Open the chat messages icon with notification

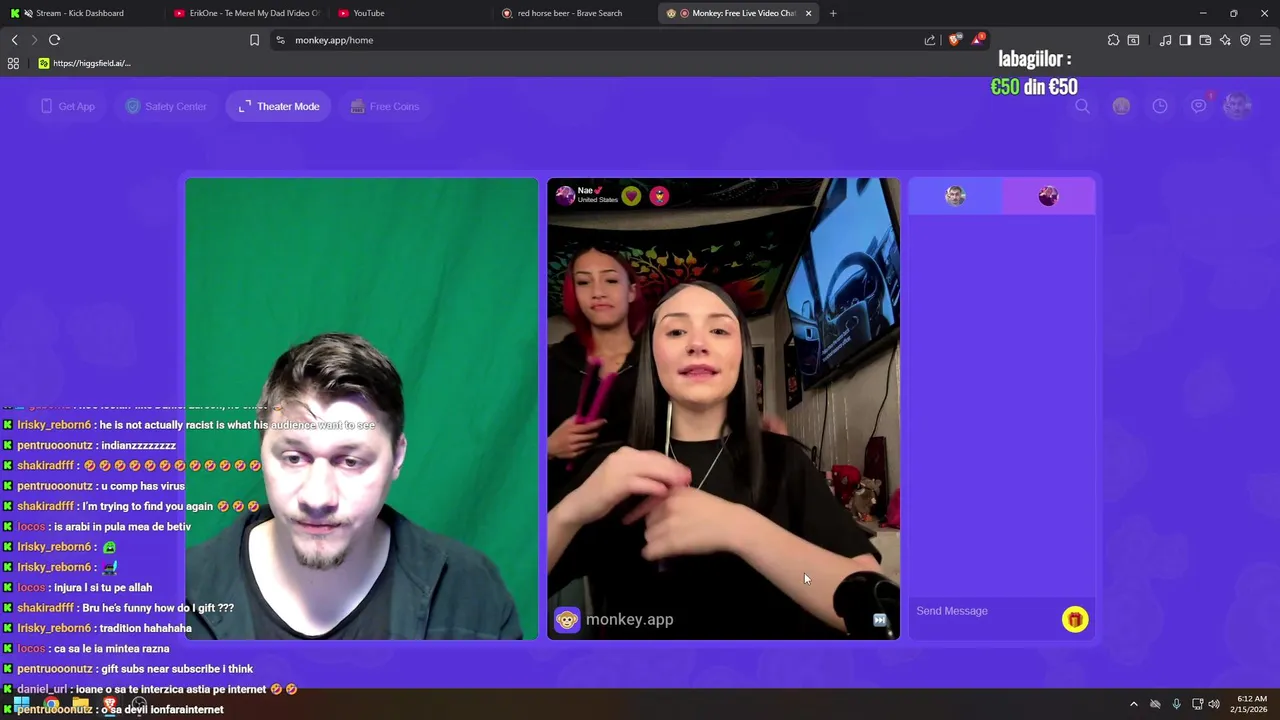[1199, 105]
